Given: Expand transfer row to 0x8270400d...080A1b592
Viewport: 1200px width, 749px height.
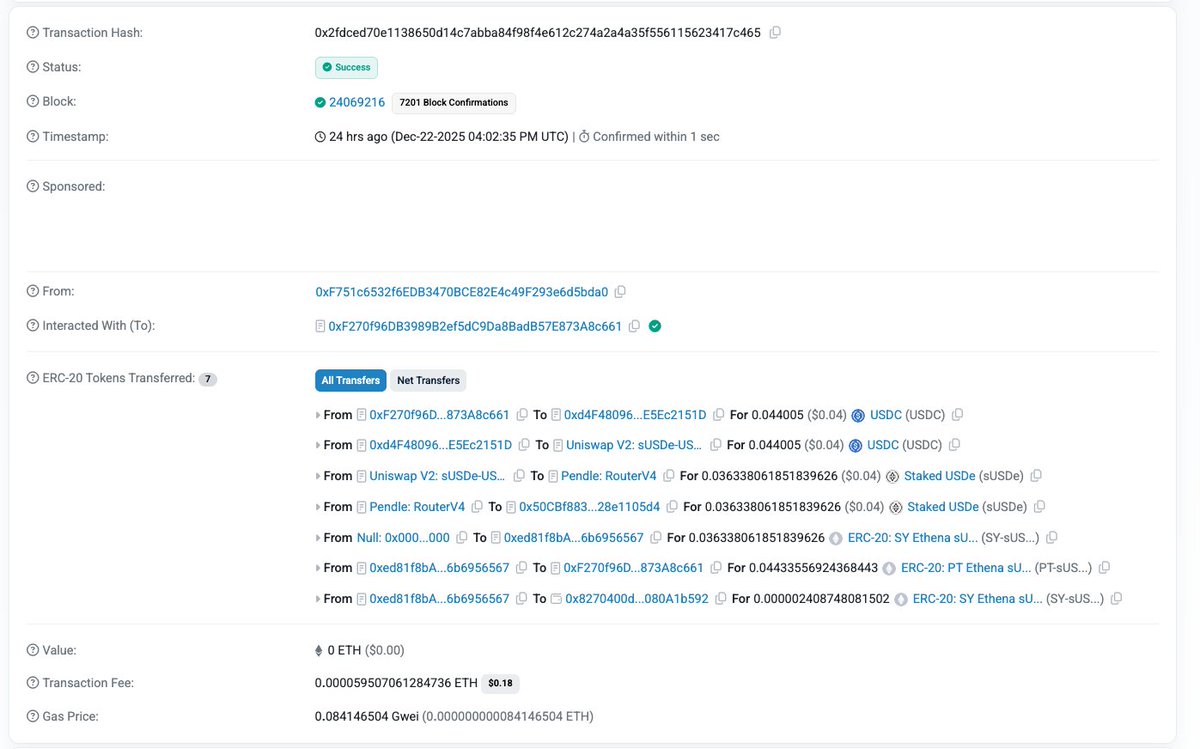Looking at the screenshot, I should pyautogui.click(x=319, y=599).
